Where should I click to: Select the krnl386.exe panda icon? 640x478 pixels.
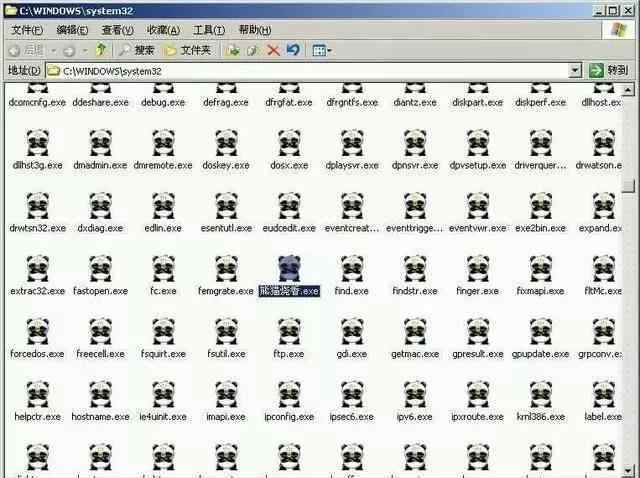click(x=540, y=394)
